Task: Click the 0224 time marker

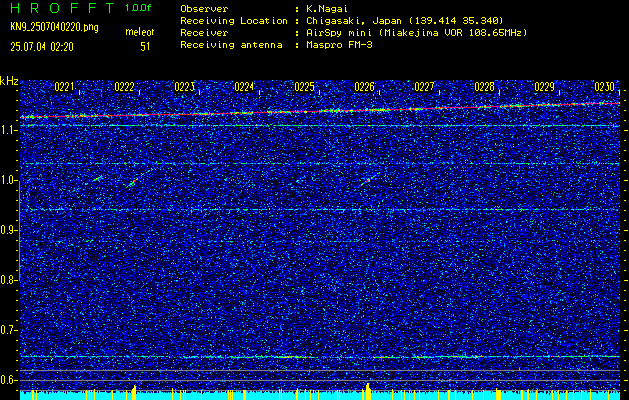Action: [x=244, y=87]
